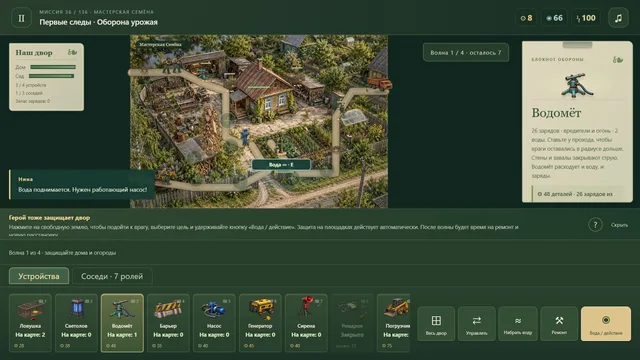The width and height of the screenshot is (640, 360).
Task: Toggle music with the note icon
Action: tap(618, 18)
